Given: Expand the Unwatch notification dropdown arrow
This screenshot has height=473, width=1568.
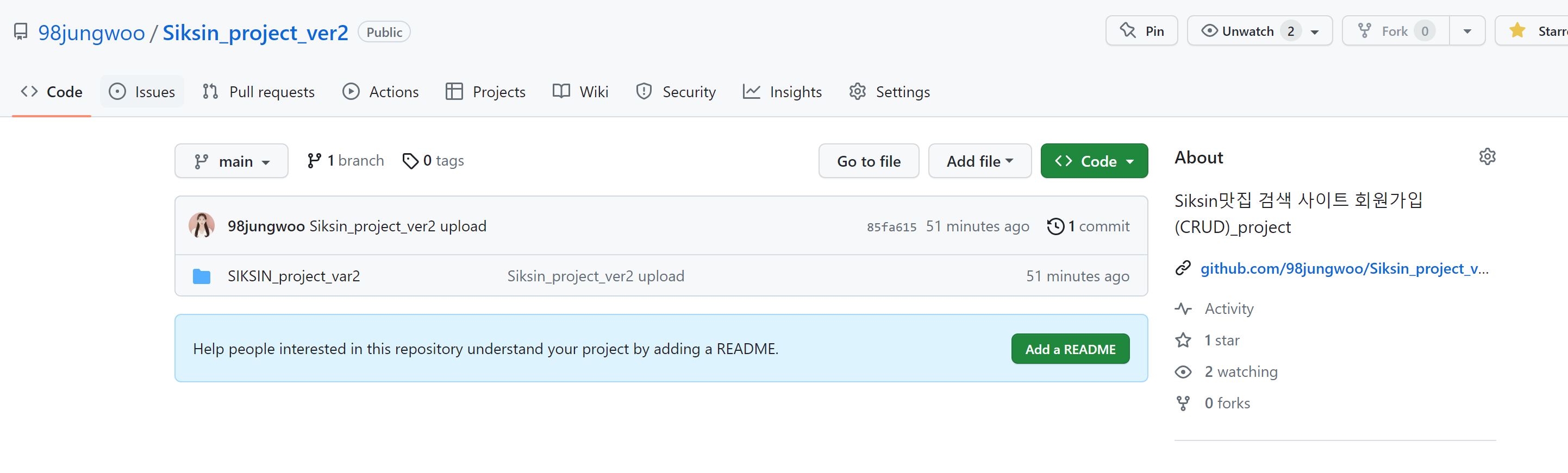Looking at the screenshot, I should [x=1315, y=32].
